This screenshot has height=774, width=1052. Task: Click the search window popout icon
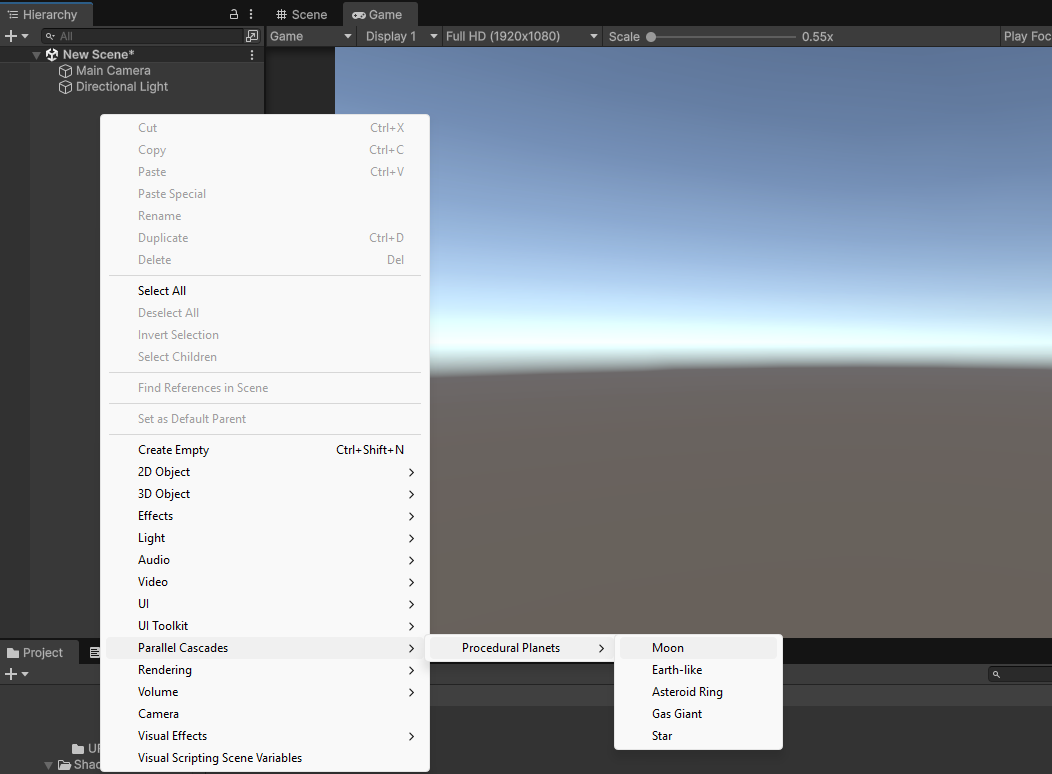[x=253, y=35]
